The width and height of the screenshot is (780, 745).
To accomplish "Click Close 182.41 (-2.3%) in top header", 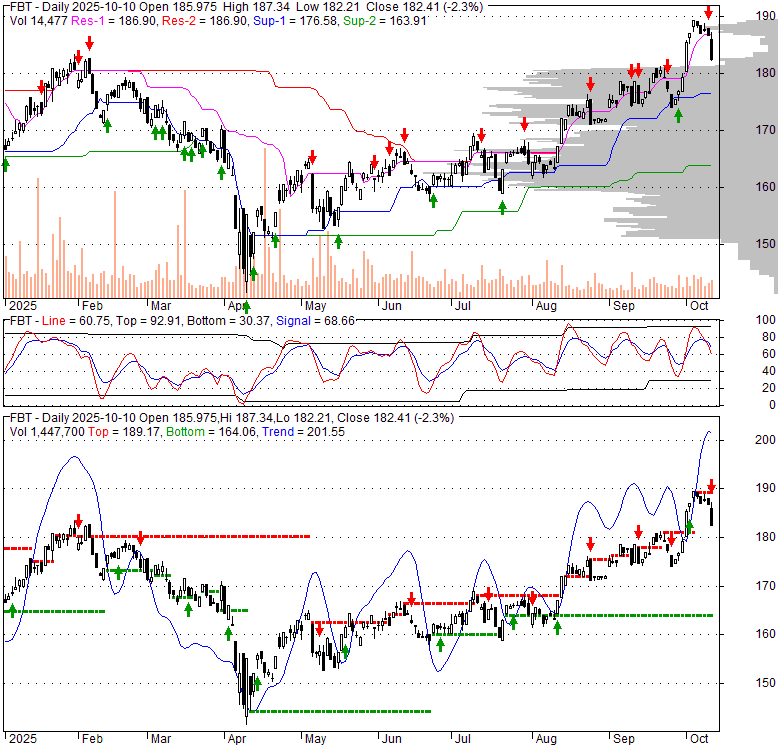I will tap(424, 7).
